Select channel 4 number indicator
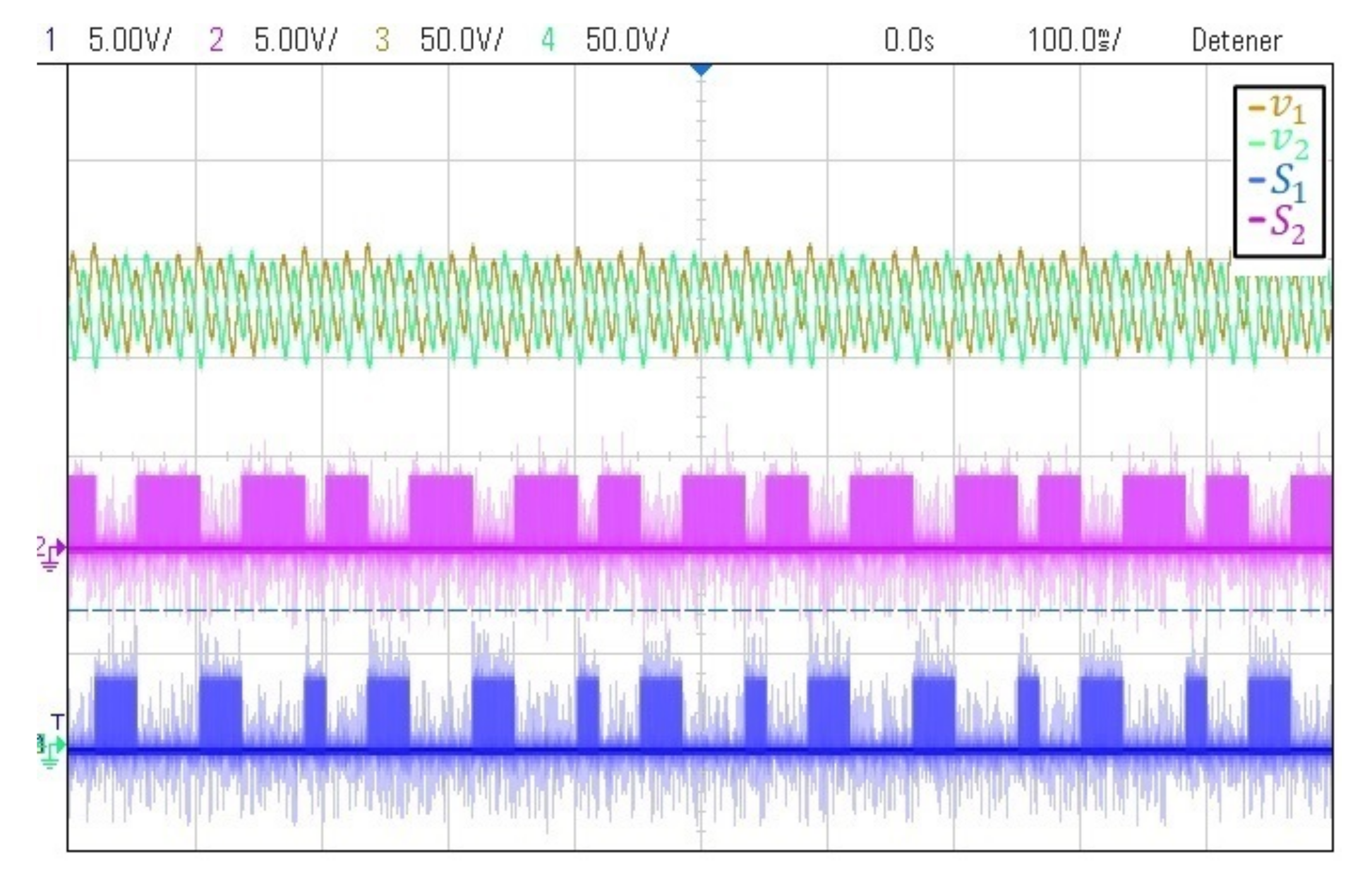Viewport: 1372px width, 879px height. point(548,41)
